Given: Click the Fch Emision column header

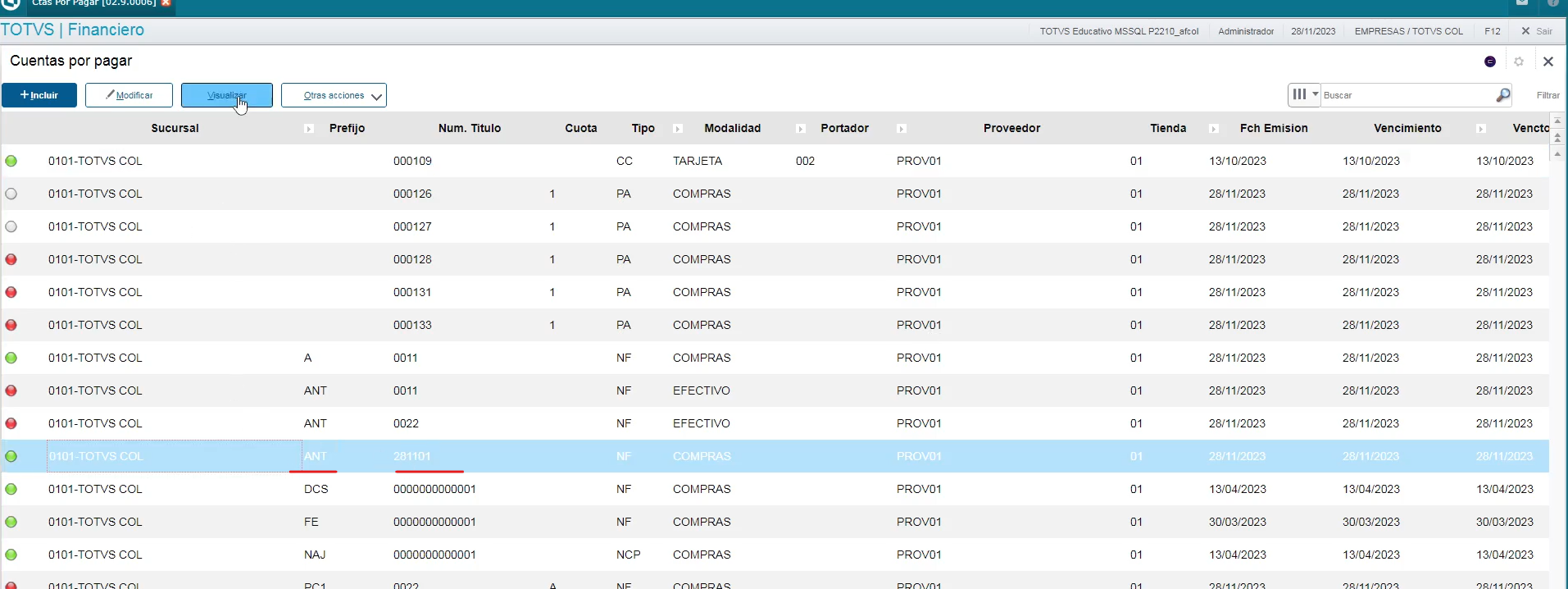Looking at the screenshot, I should click(1274, 128).
